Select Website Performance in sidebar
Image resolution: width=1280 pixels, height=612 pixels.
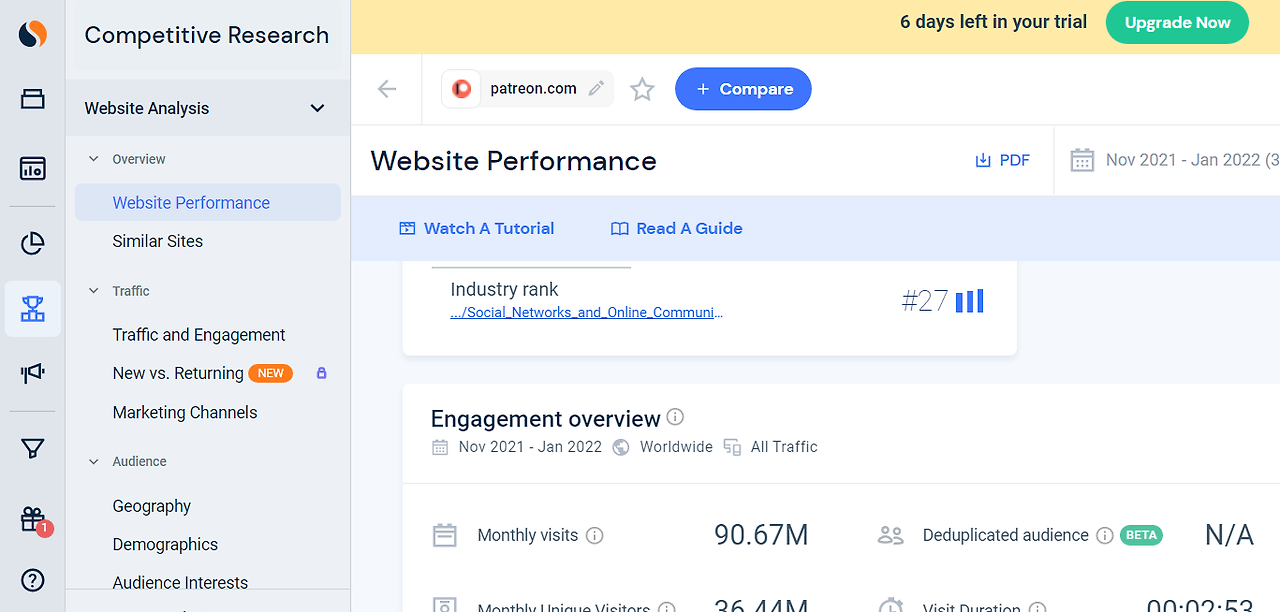pyautogui.click(x=208, y=203)
